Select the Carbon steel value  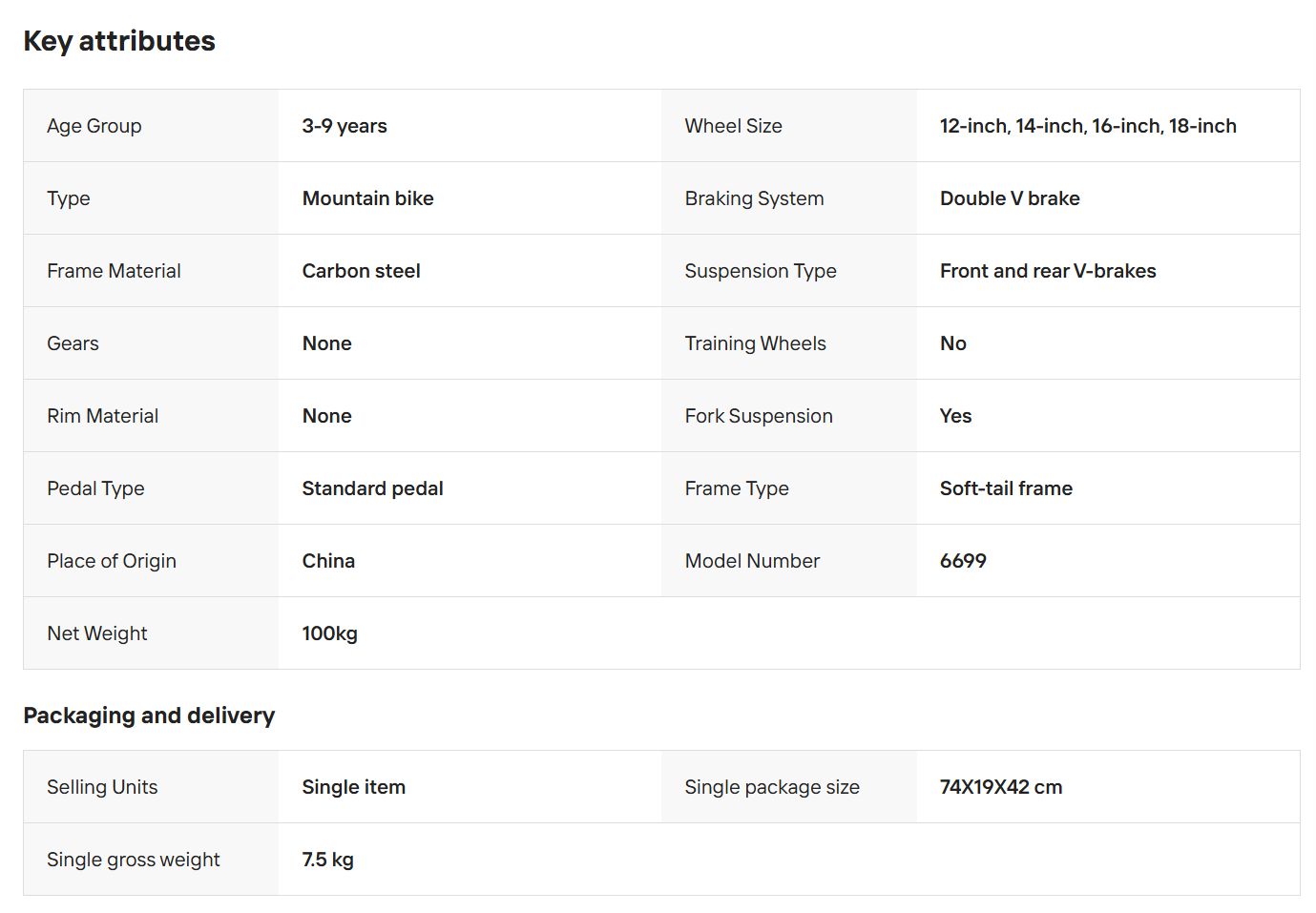(362, 271)
